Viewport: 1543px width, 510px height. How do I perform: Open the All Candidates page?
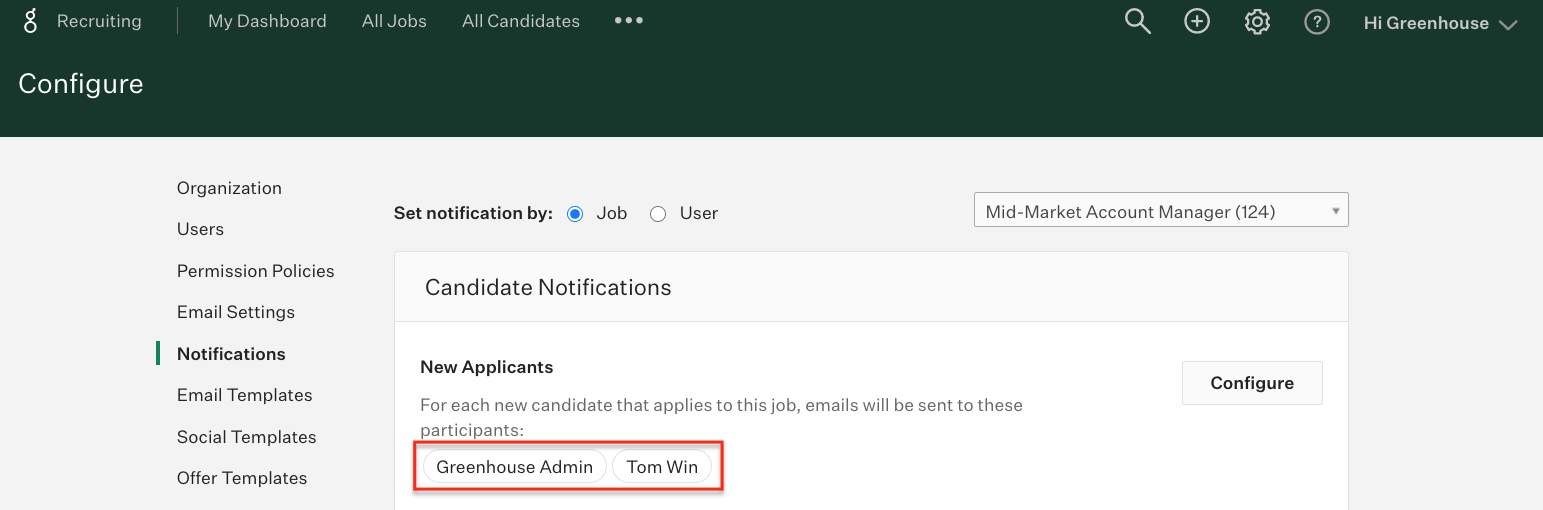[521, 21]
